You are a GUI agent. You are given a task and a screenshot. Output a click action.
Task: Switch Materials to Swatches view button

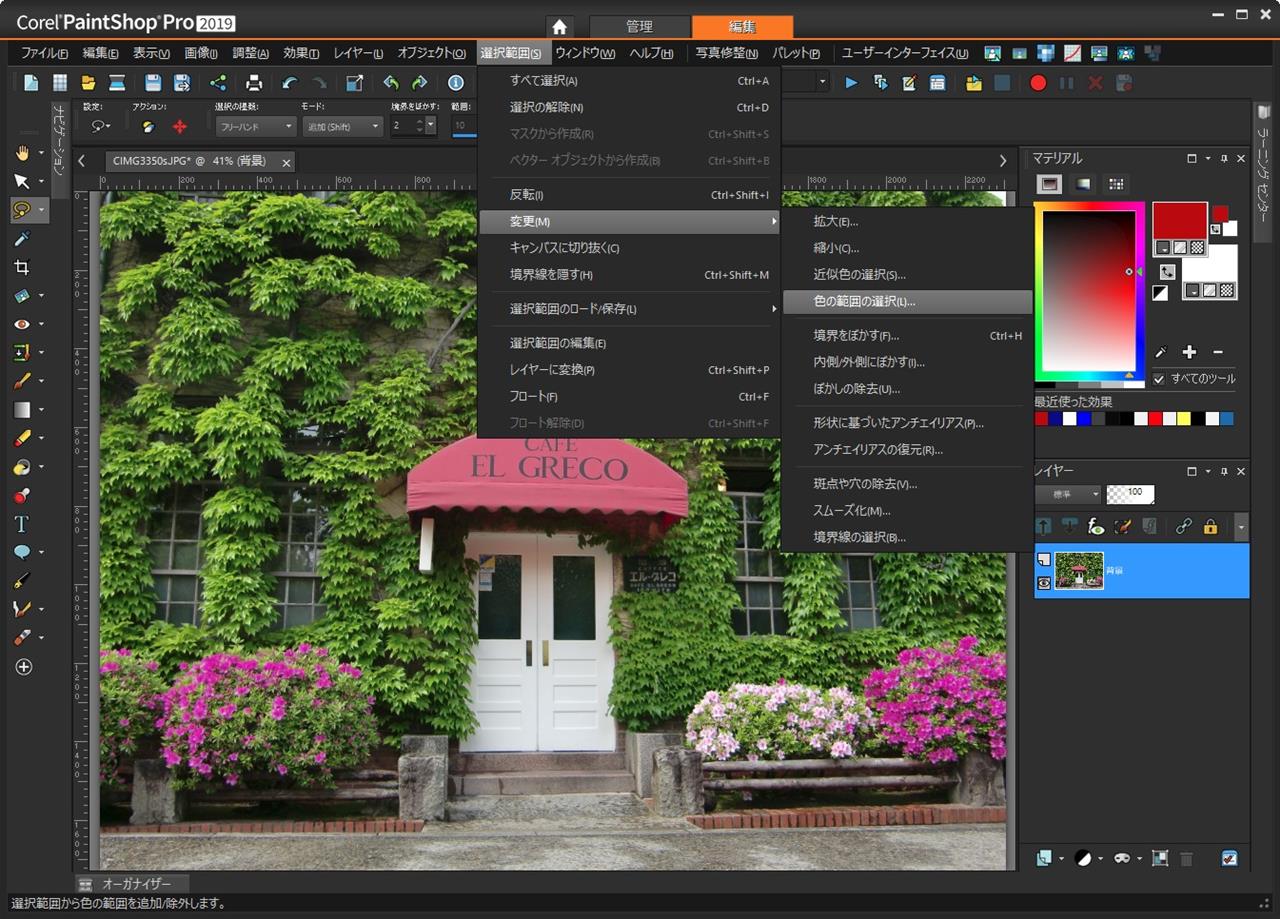click(x=1117, y=184)
